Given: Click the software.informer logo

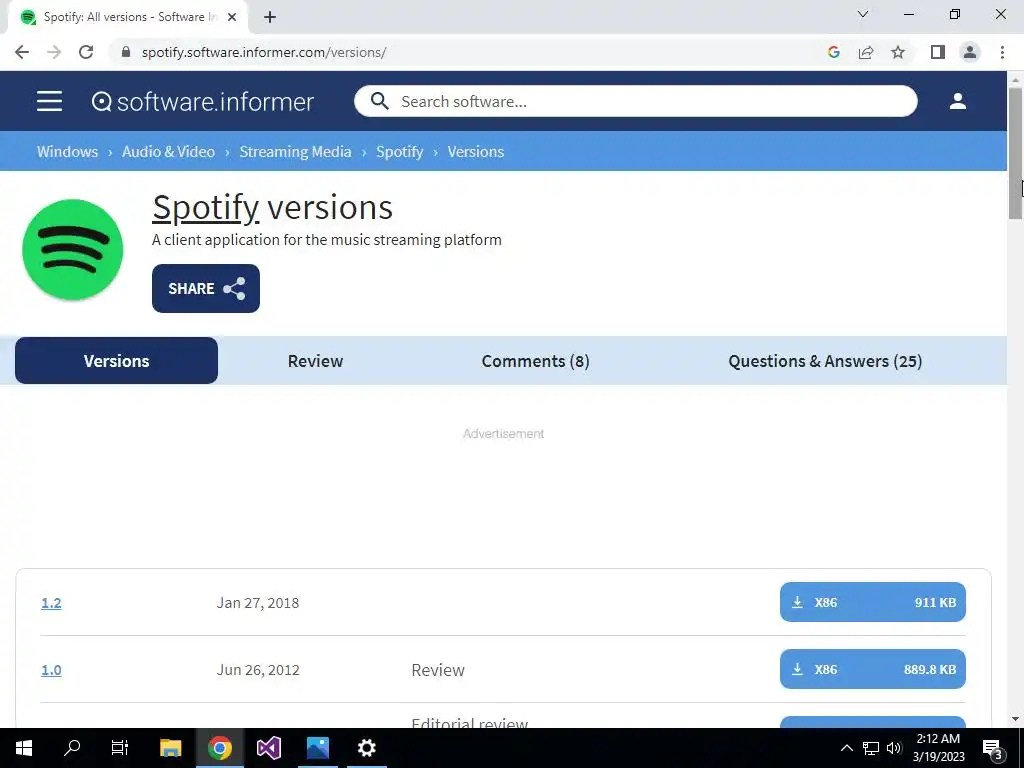Looking at the screenshot, I should pyautogui.click(x=202, y=101).
